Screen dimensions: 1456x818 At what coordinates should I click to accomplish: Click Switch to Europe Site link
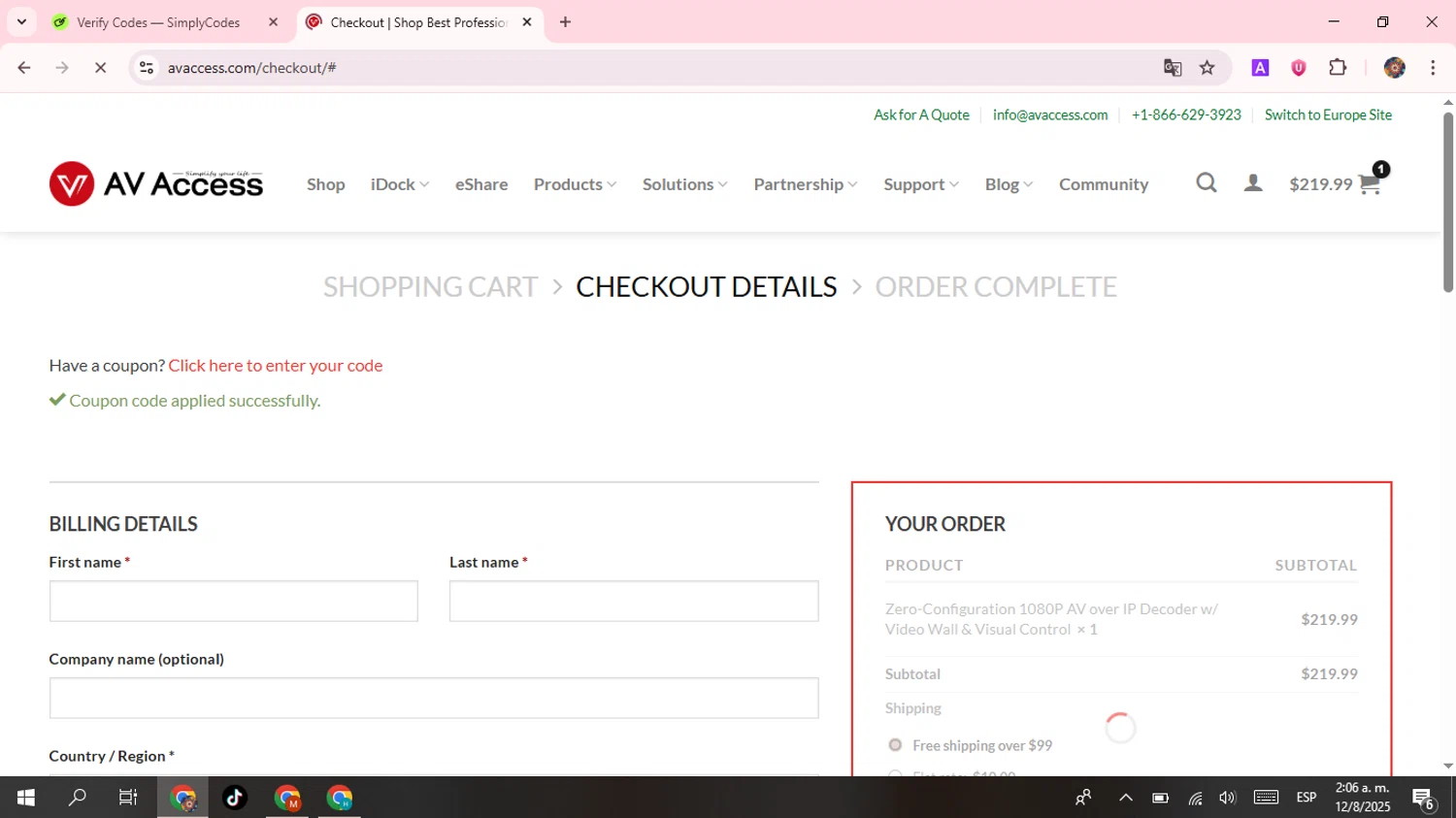click(1328, 115)
